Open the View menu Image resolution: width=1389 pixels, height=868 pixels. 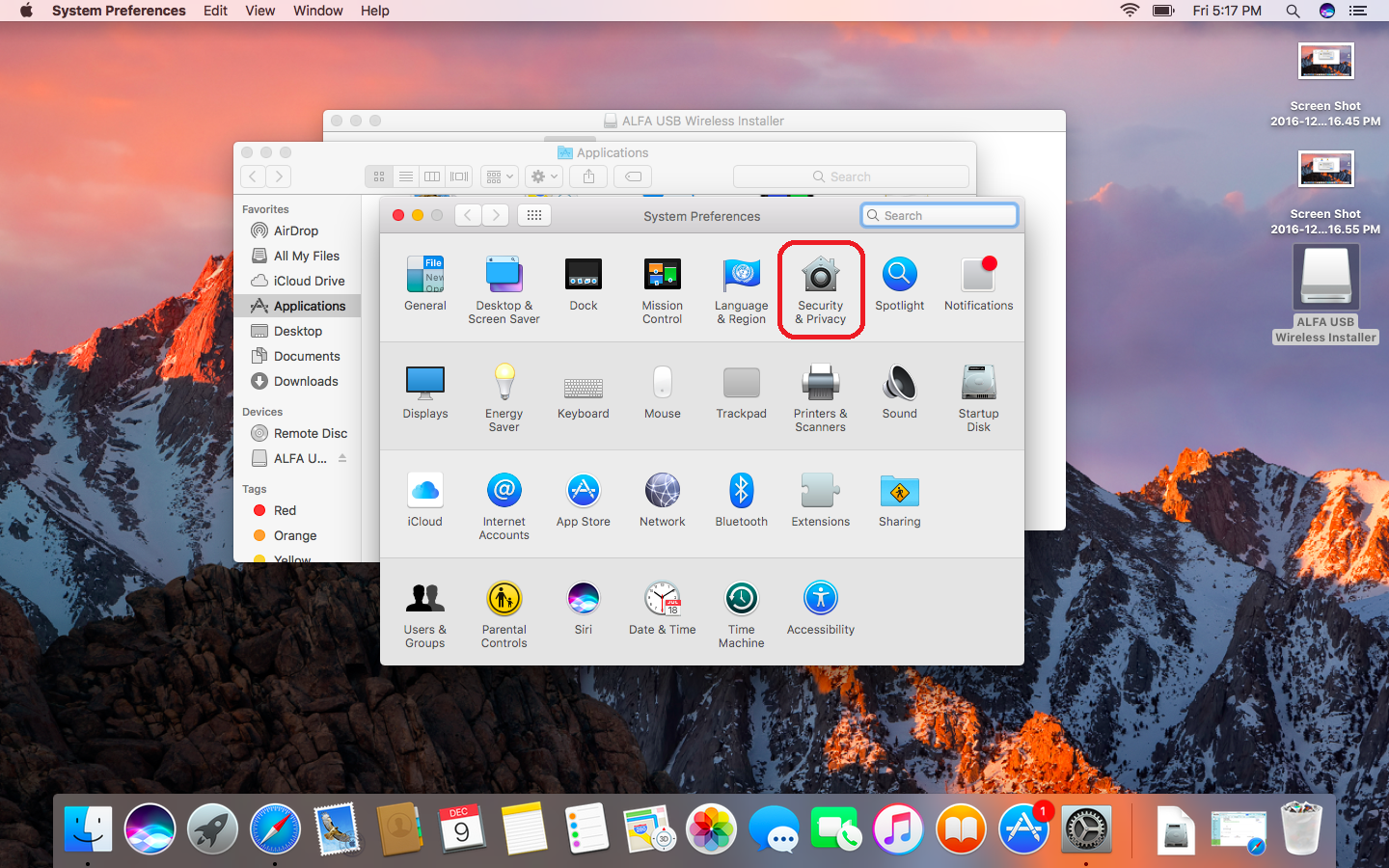pyautogui.click(x=259, y=11)
